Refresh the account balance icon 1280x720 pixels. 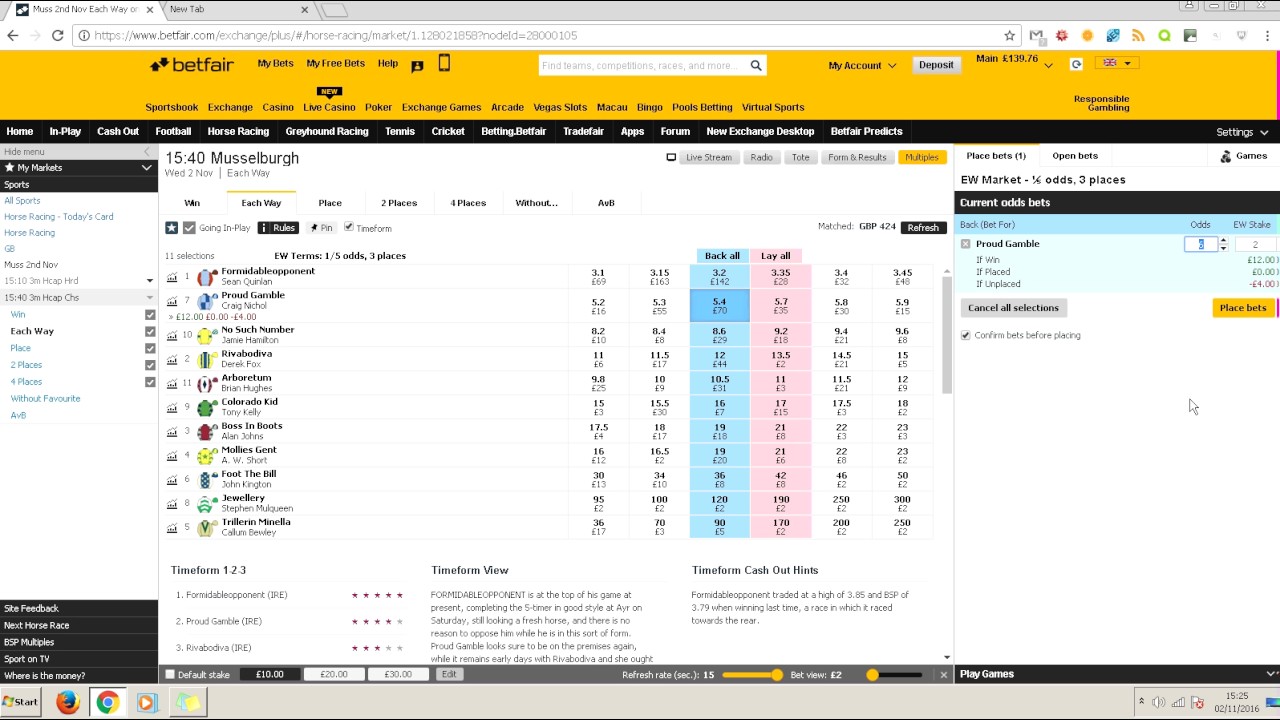(1076, 64)
